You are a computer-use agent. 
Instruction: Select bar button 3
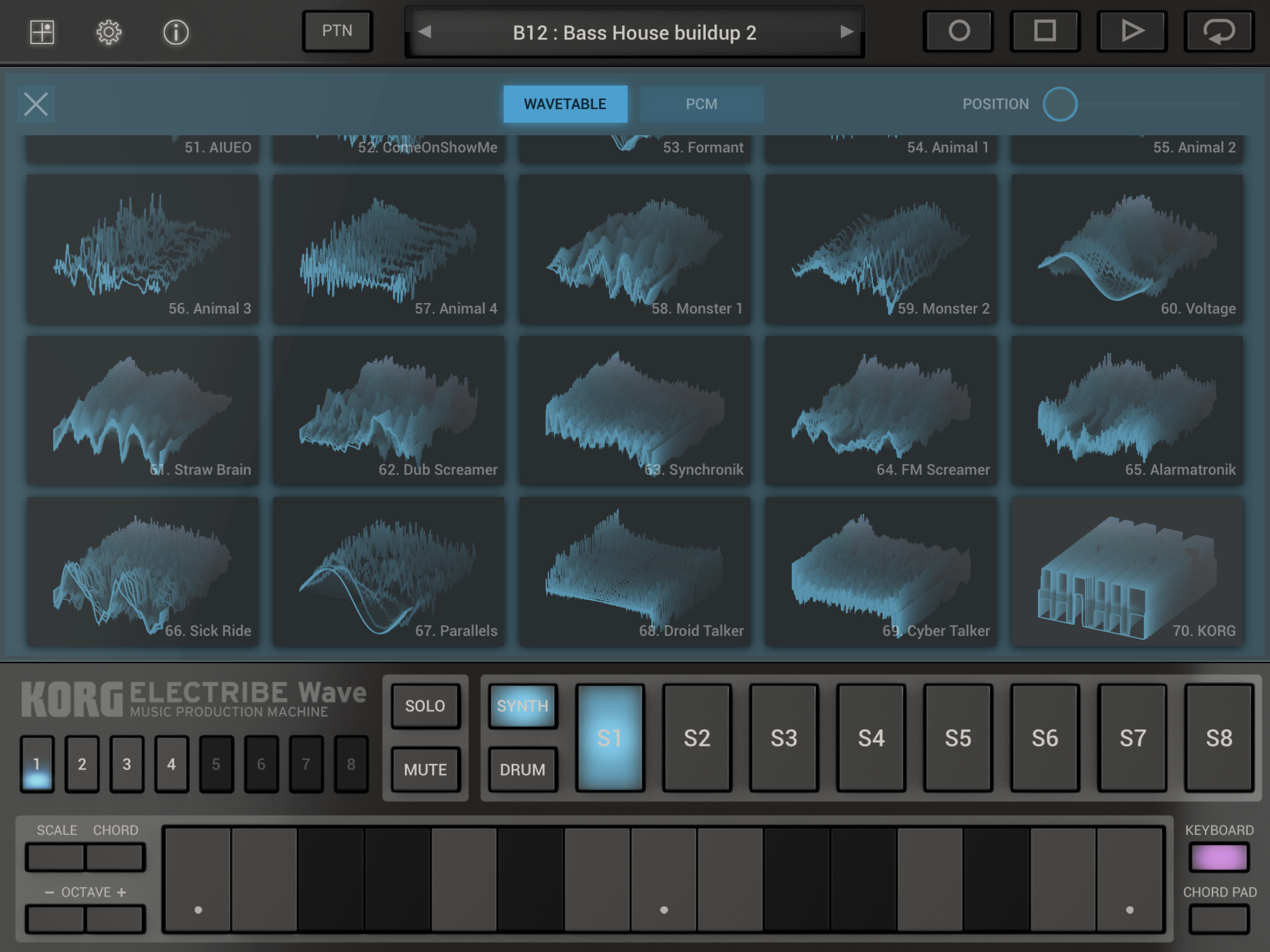pos(127,764)
